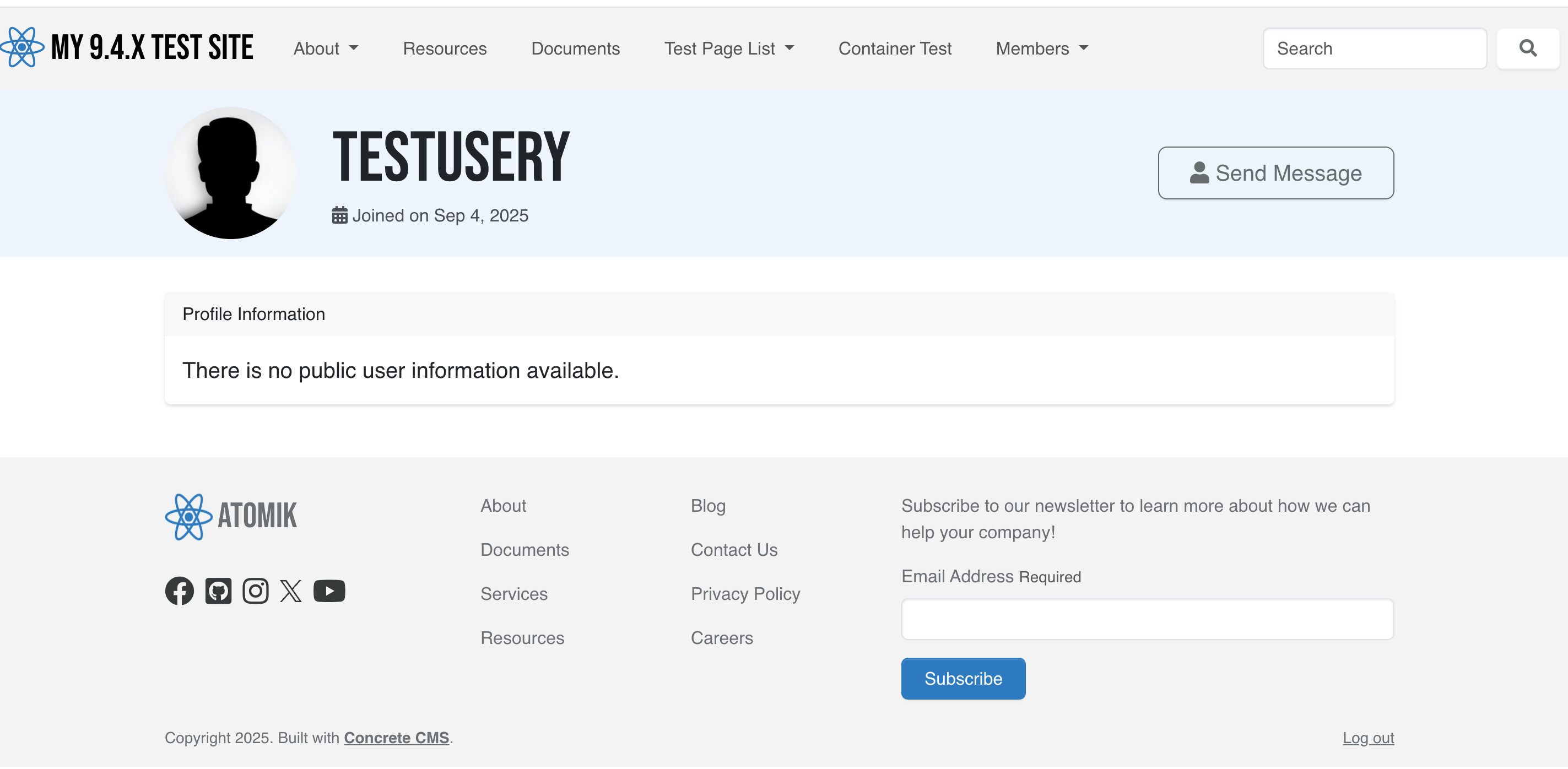Click the Email Address input field
Image resolution: width=1568 pixels, height=769 pixels.
pos(1147,619)
